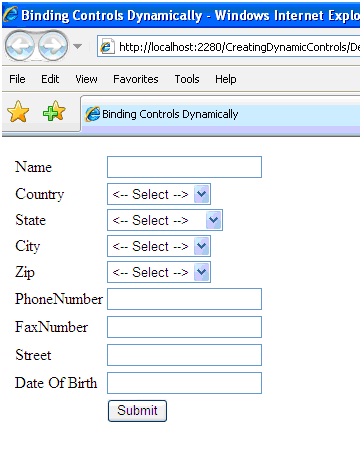The height and width of the screenshot is (455, 364).
Task: Click the Add to Favorites star-plus icon
Action: point(54,111)
